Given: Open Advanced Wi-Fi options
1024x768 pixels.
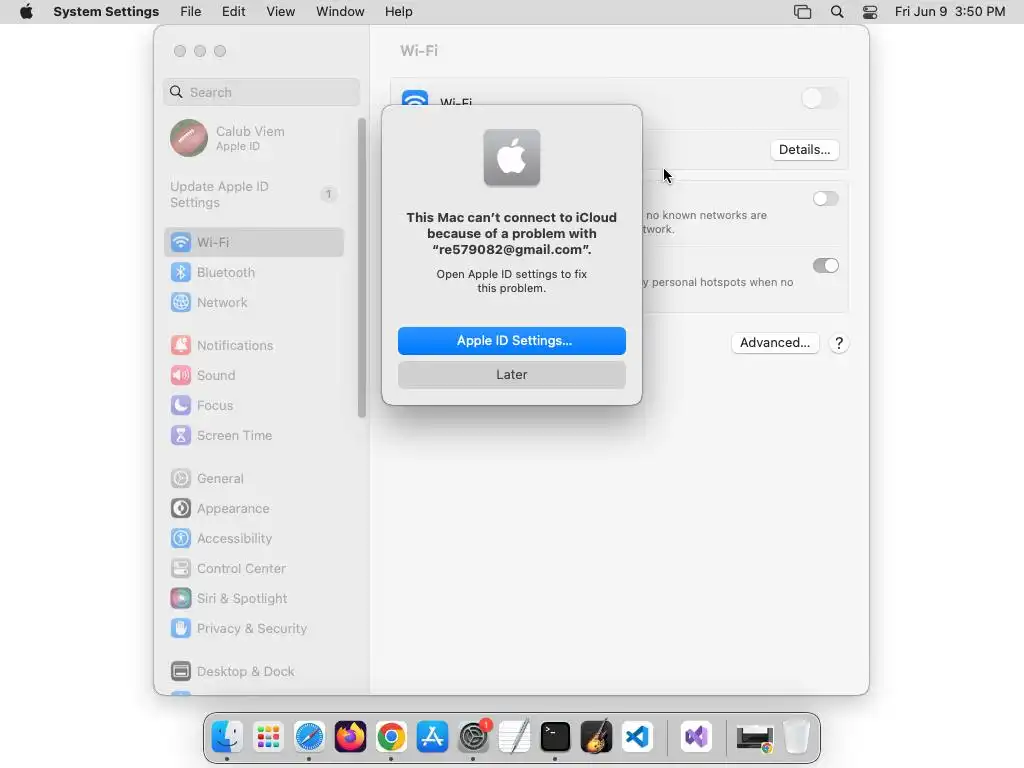Looking at the screenshot, I should pyautogui.click(x=775, y=343).
